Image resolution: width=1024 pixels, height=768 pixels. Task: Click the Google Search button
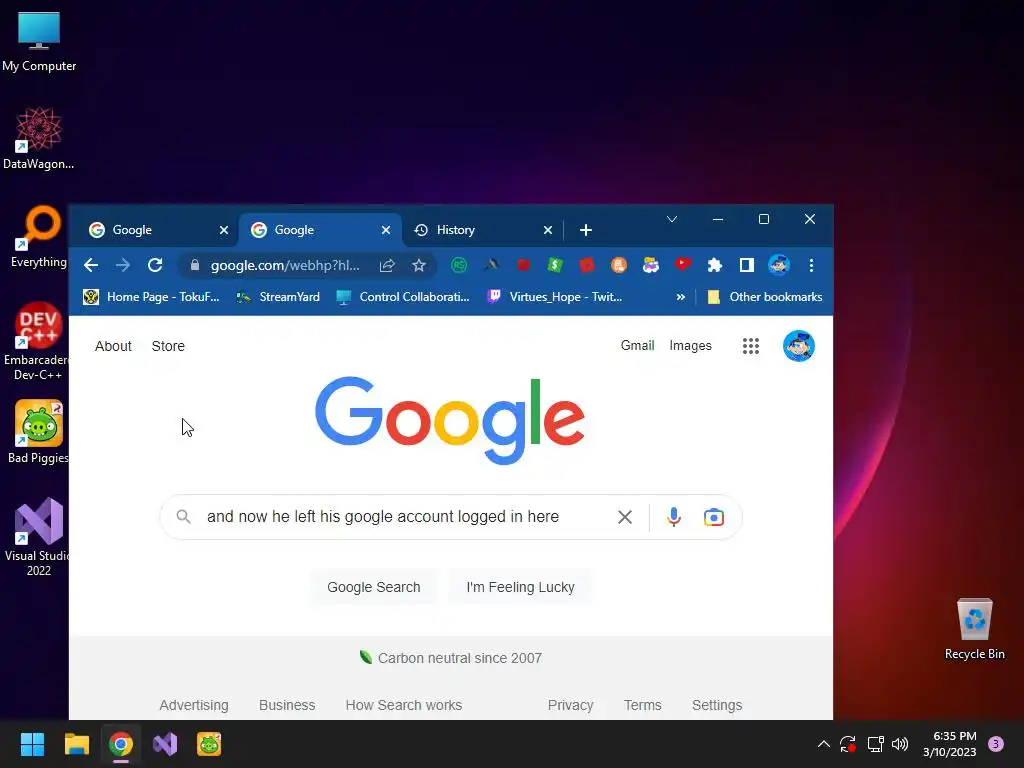click(x=374, y=587)
